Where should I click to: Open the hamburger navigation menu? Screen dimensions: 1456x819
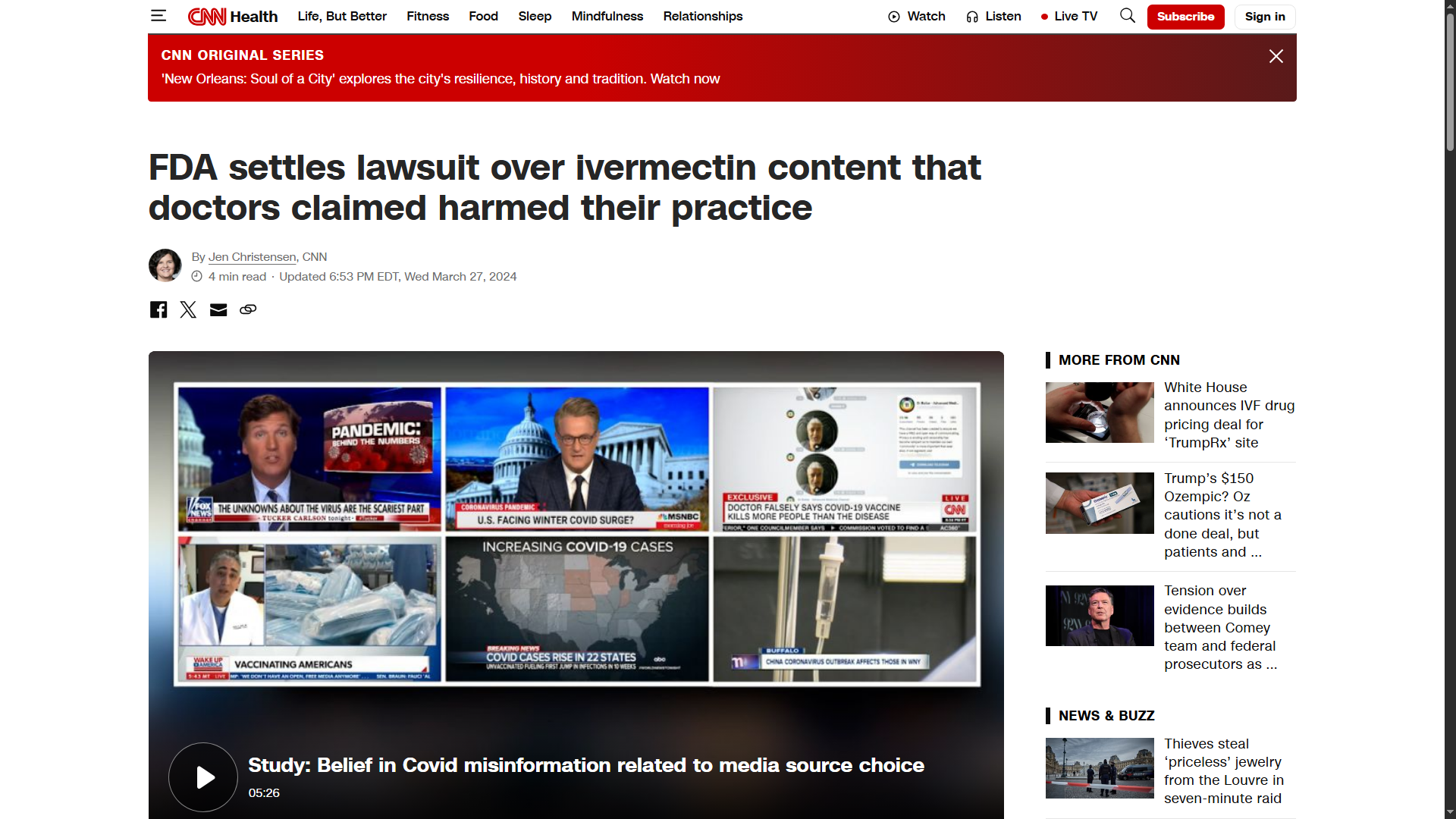pyautogui.click(x=158, y=16)
